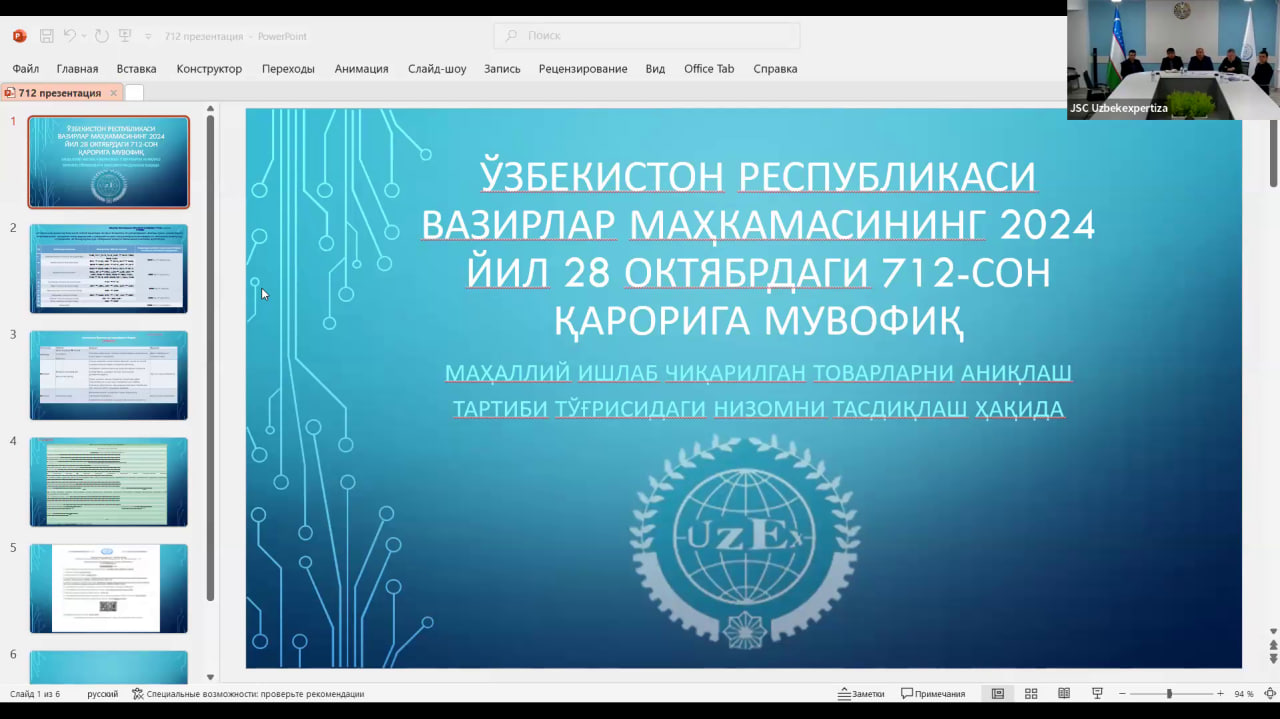
Task: Go to next slide using double-down arrow
Action: [1273, 659]
